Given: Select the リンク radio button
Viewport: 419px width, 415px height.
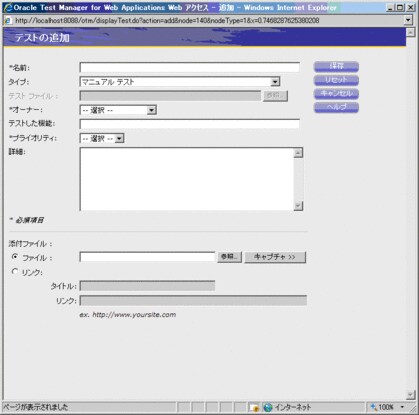Looking at the screenshot, I should pos(15,272).
